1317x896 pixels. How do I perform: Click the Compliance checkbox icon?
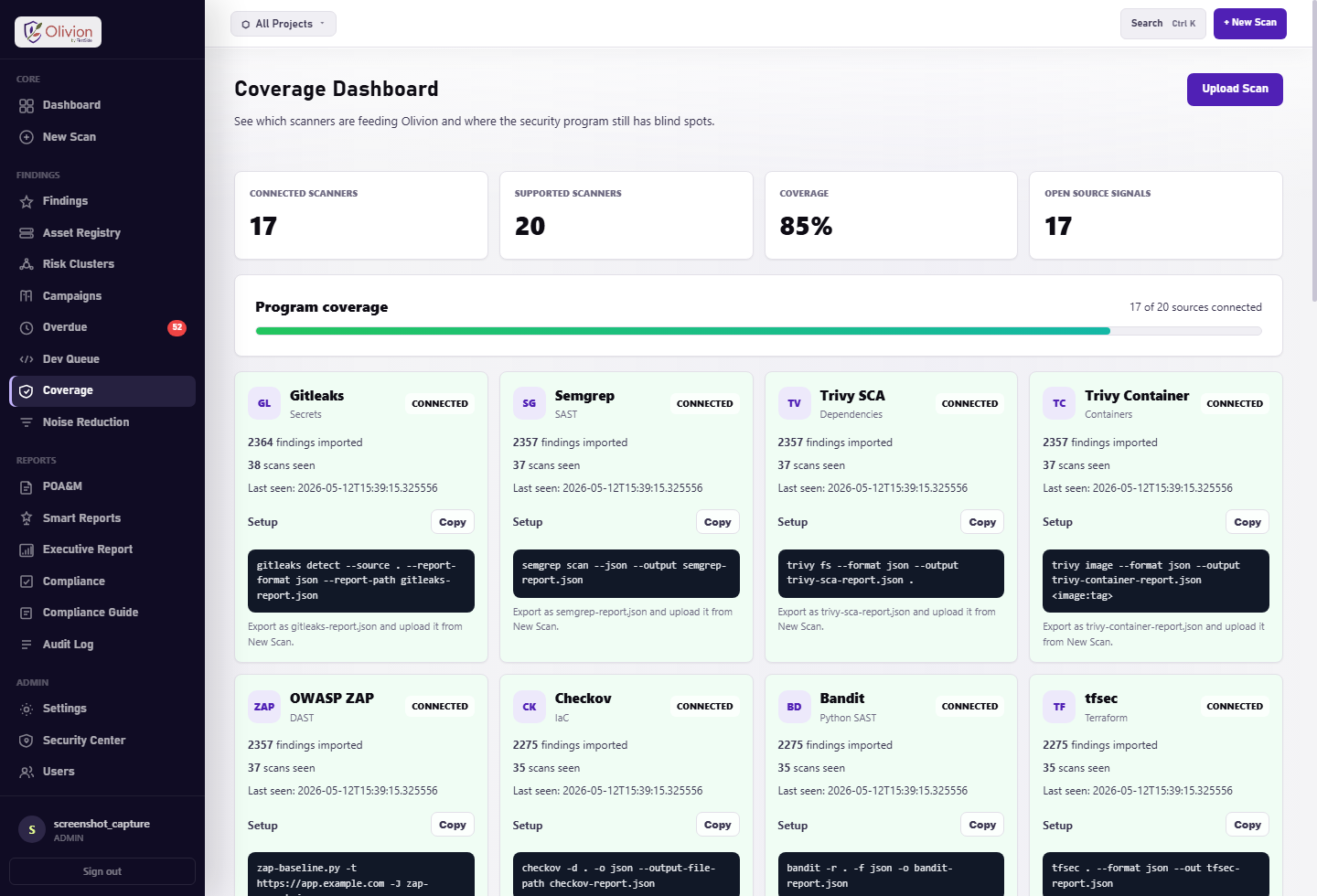pos(27,581)
